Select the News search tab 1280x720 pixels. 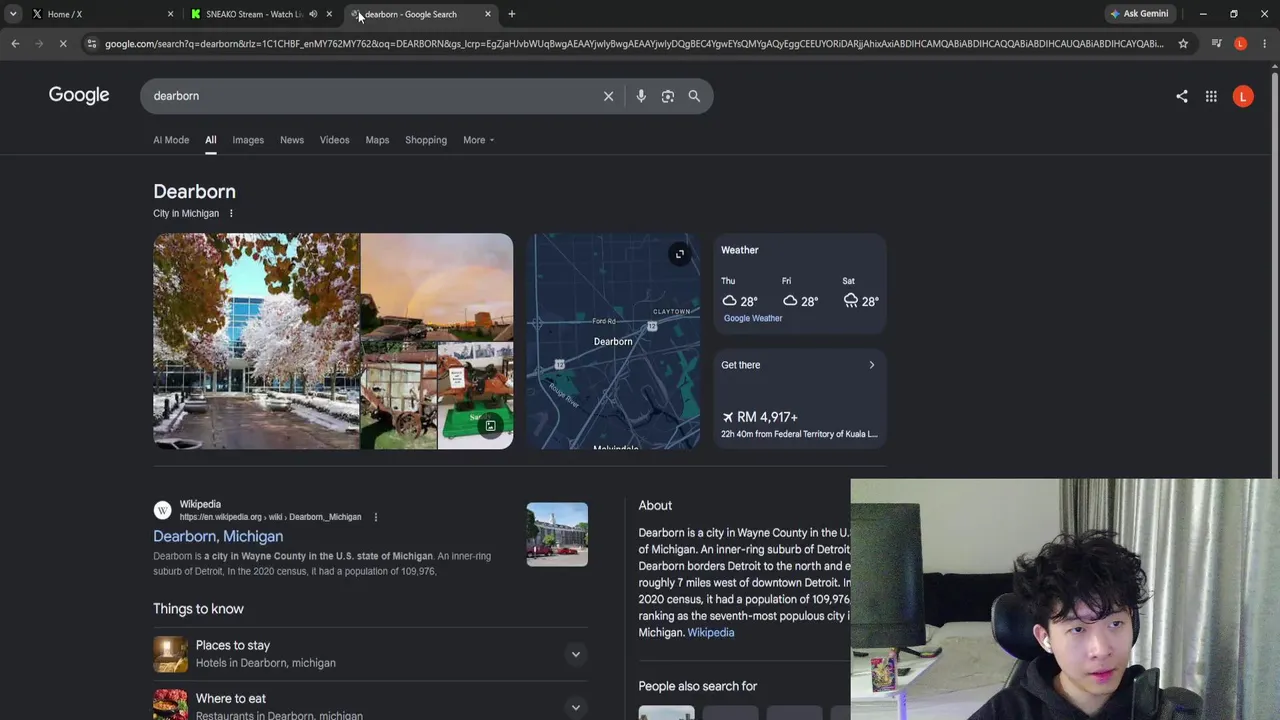coord(292,140)
